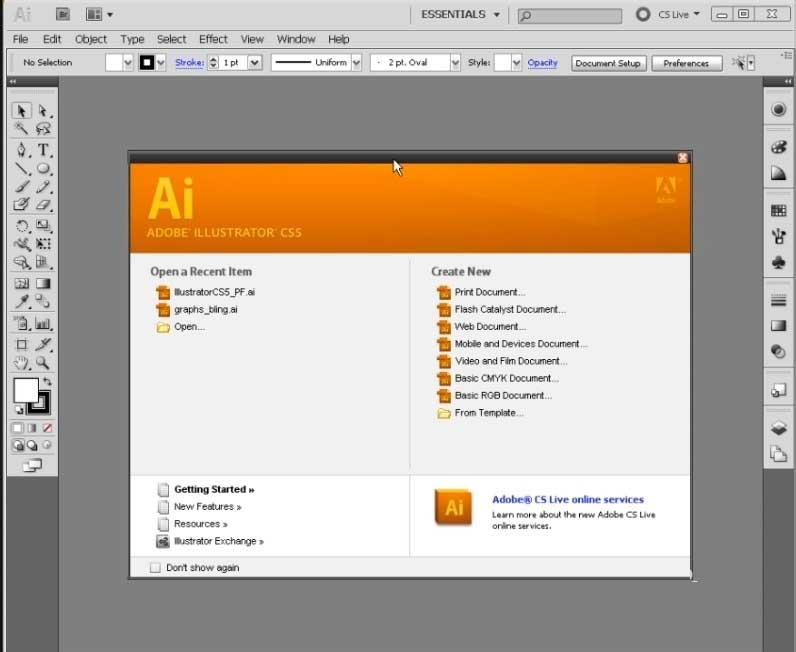Select the Symbol Sprayer tool
Viewport: 796px width, 652px height.
(21, 323)
